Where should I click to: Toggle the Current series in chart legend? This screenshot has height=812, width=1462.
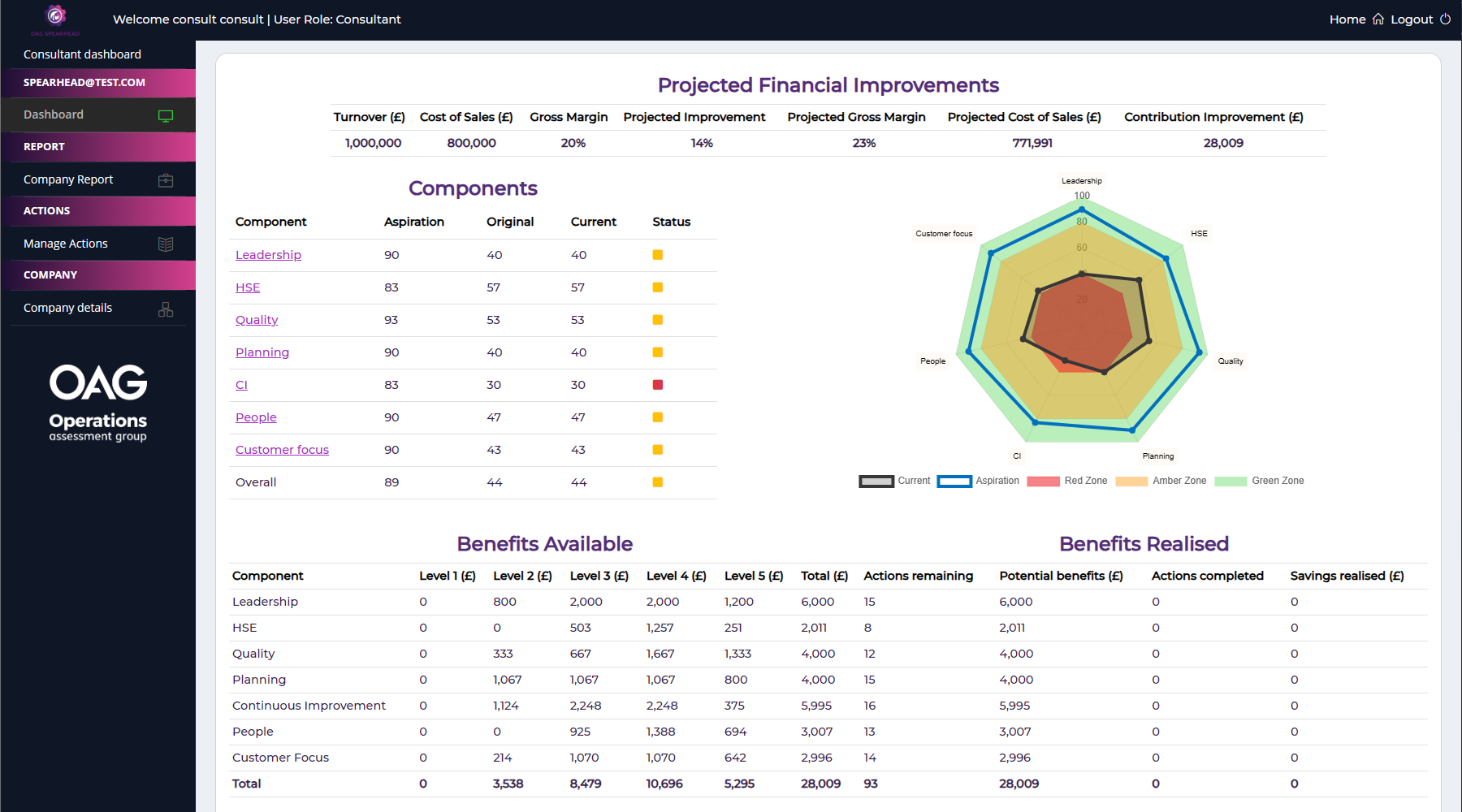pyautogui.click(x=876, y=482)
